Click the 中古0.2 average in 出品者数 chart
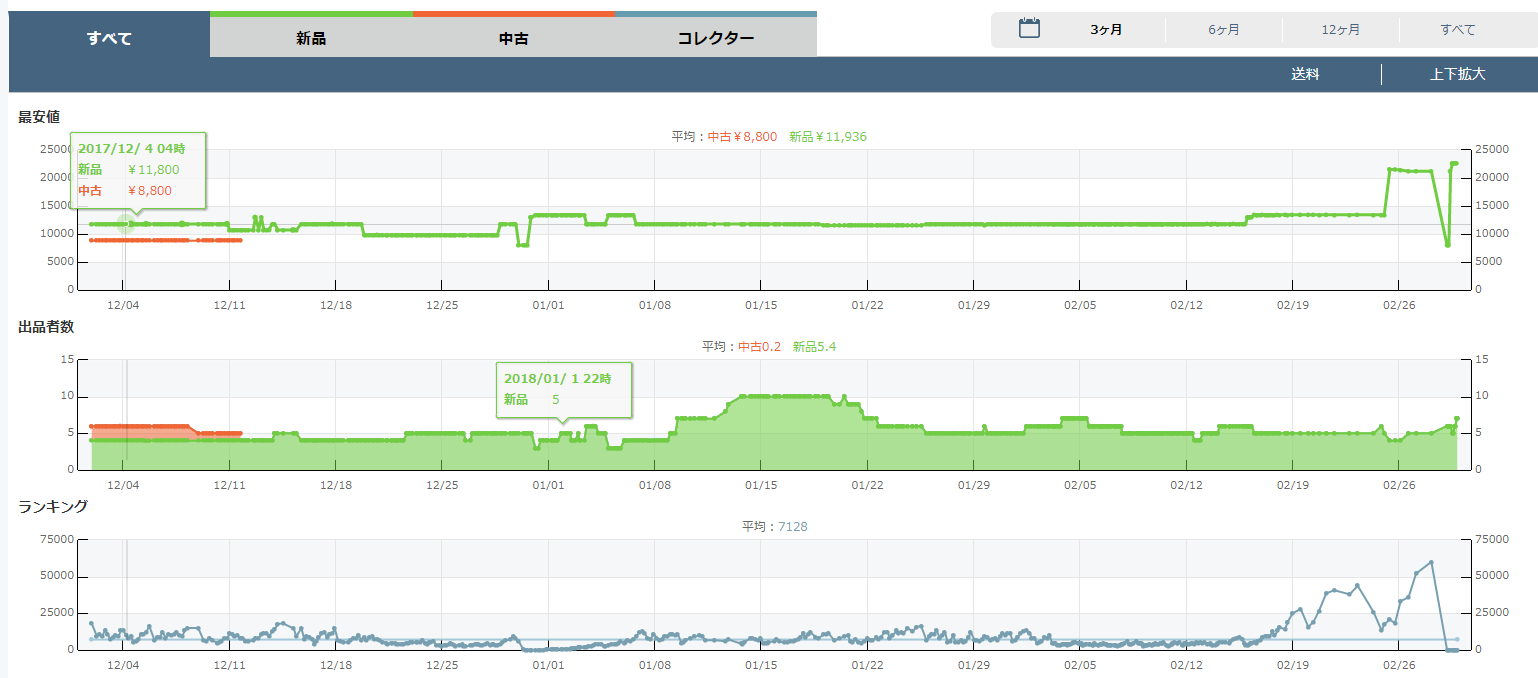1538x678 pixels. pos(760,346)
